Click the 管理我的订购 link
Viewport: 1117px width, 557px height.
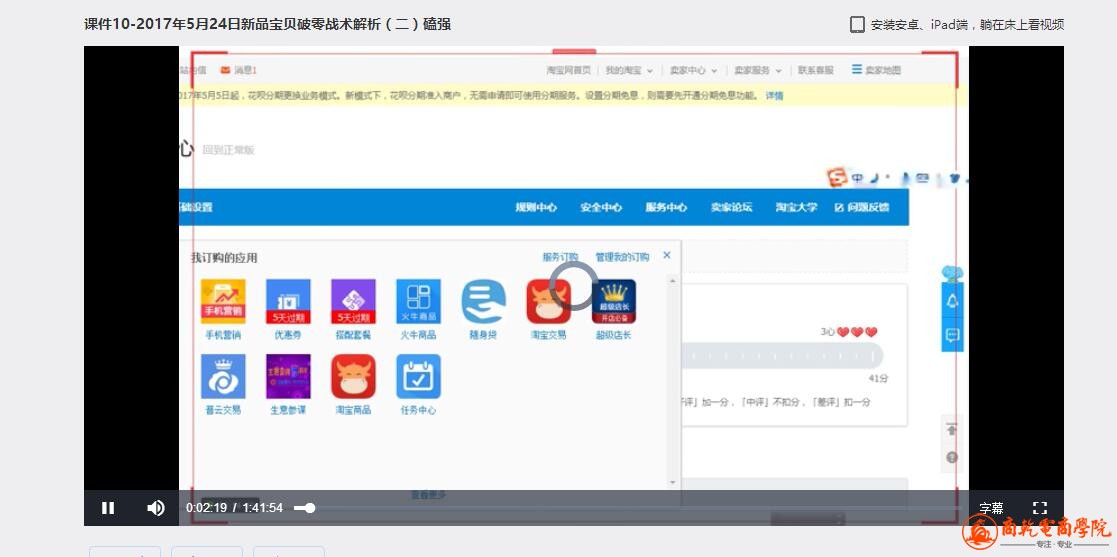click(x=622, y=258)
